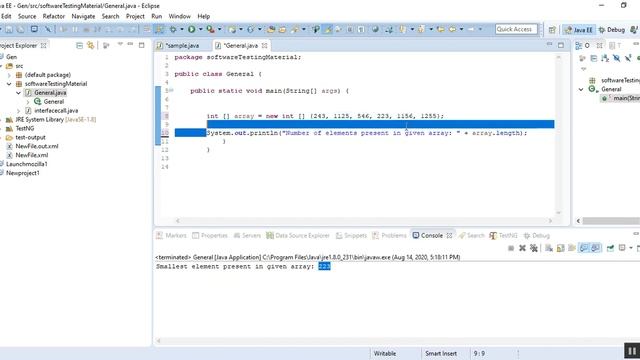The height and width of the screenshot is (360, 640).
Task: Open the Navigate menu
Action: click(x=83, y=16)
